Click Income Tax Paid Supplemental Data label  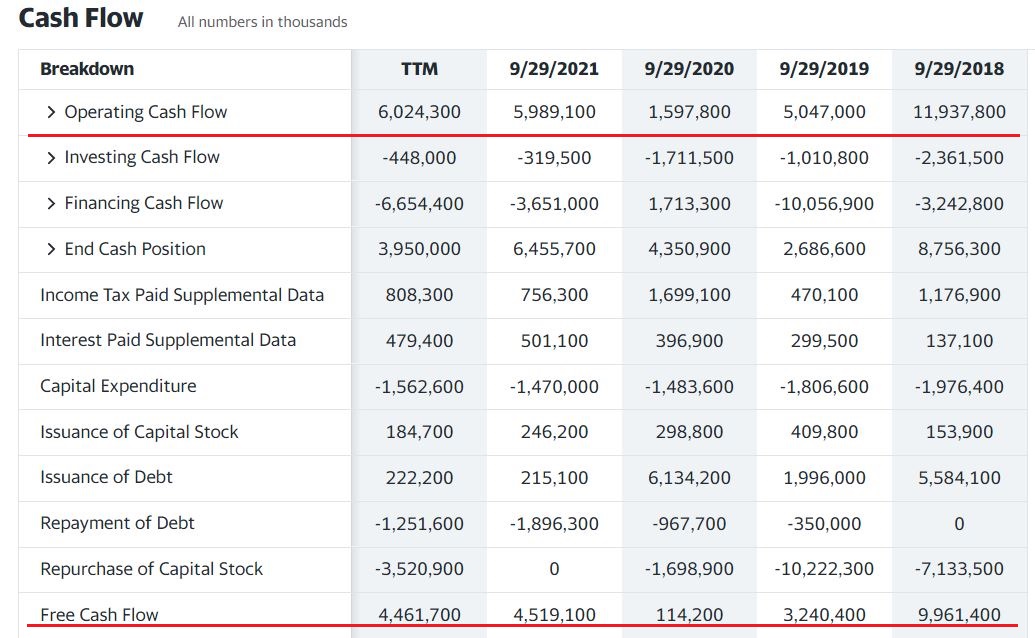tap(182, 295)
